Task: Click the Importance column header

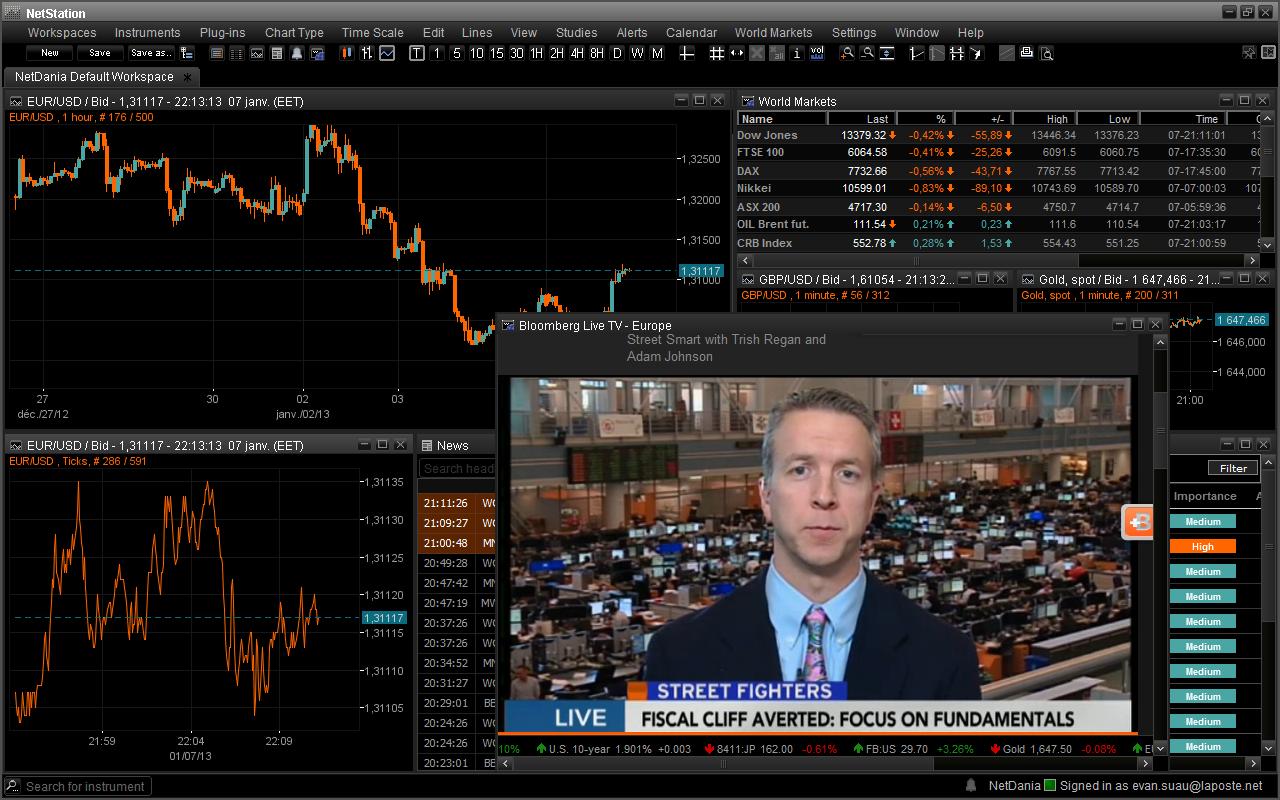Action: 1204,496
